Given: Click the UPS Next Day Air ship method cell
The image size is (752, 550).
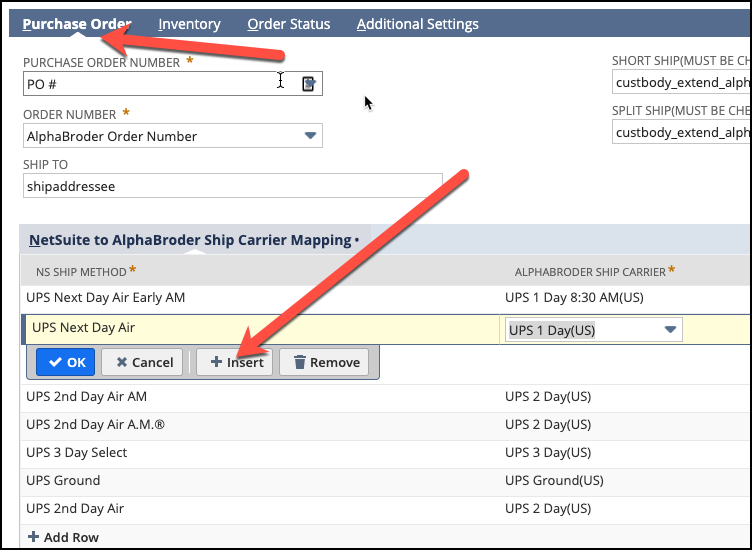Looking at the screenshot, I should (261, 329).
